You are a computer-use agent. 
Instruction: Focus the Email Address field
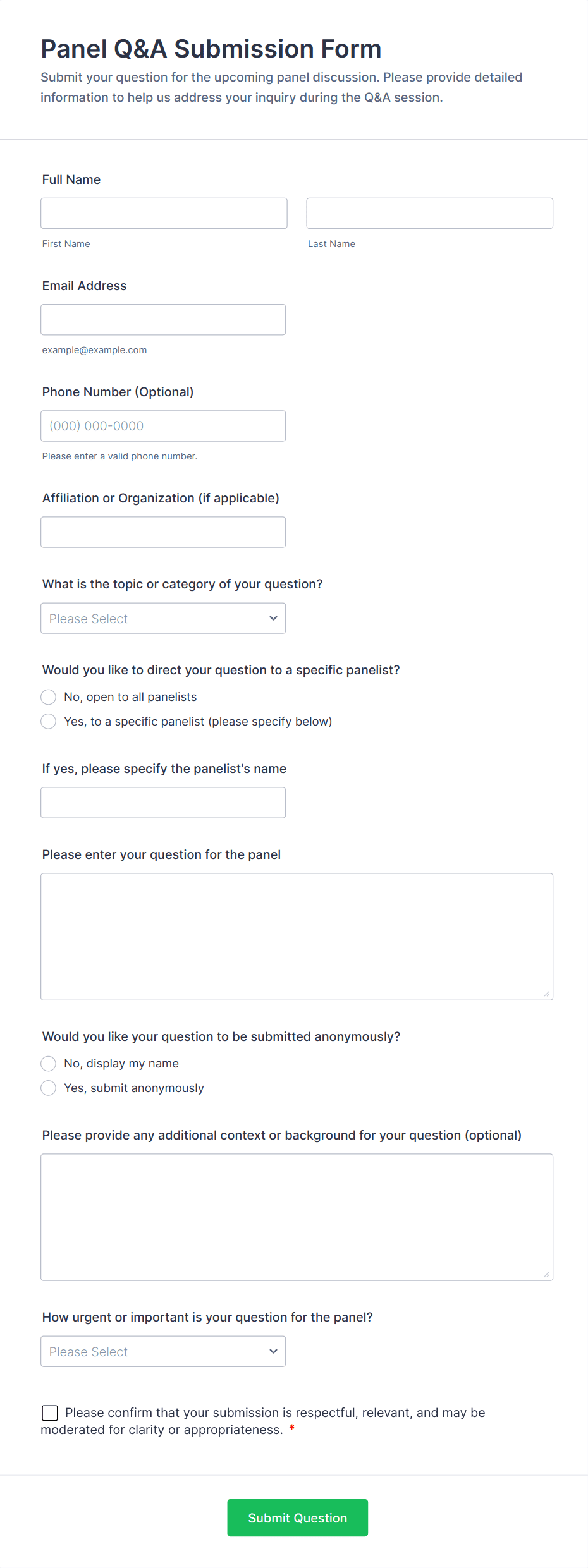(x=163, y=319)
